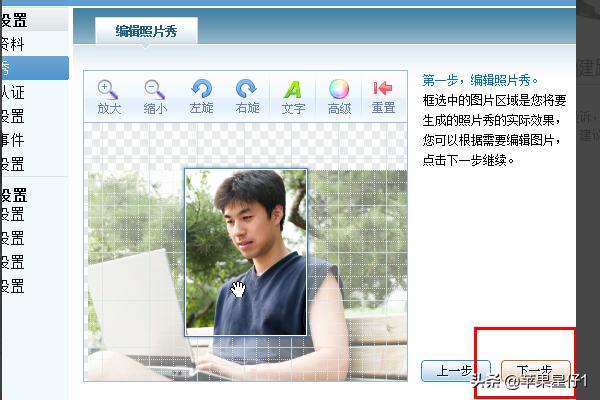Open 事件 item in left sidebar
Viewport: 600px width, 400px height.
12,140
